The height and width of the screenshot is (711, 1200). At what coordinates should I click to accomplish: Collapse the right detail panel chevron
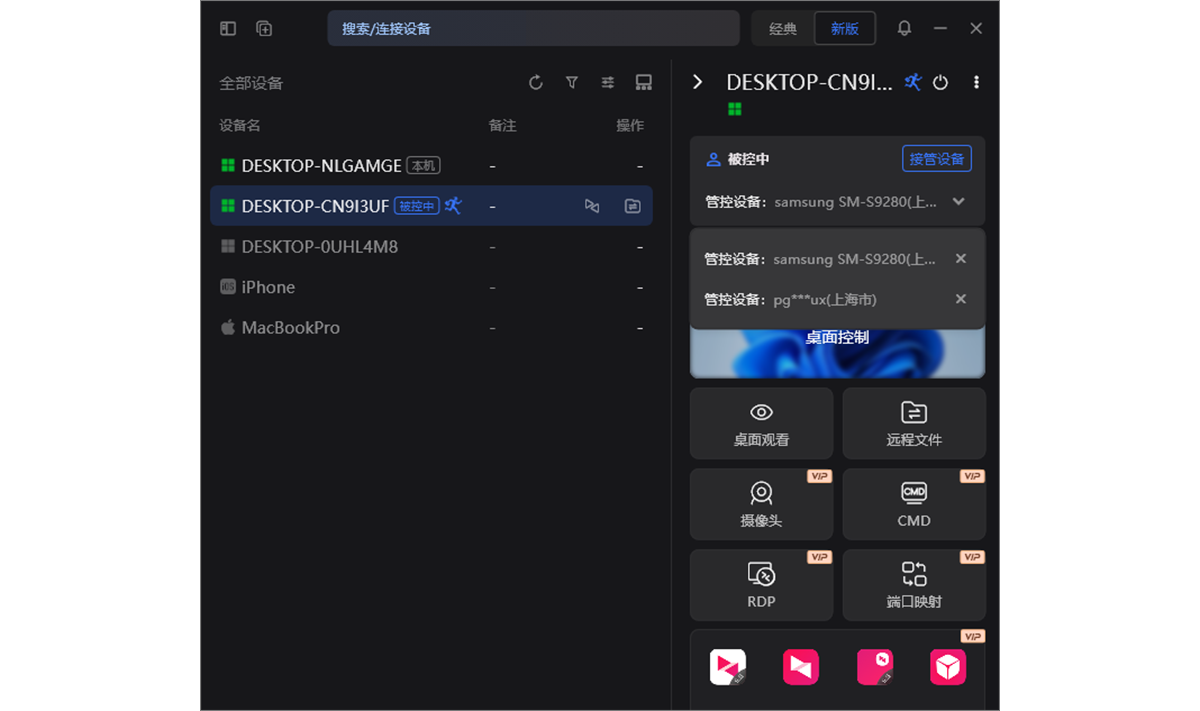[698, 83]
